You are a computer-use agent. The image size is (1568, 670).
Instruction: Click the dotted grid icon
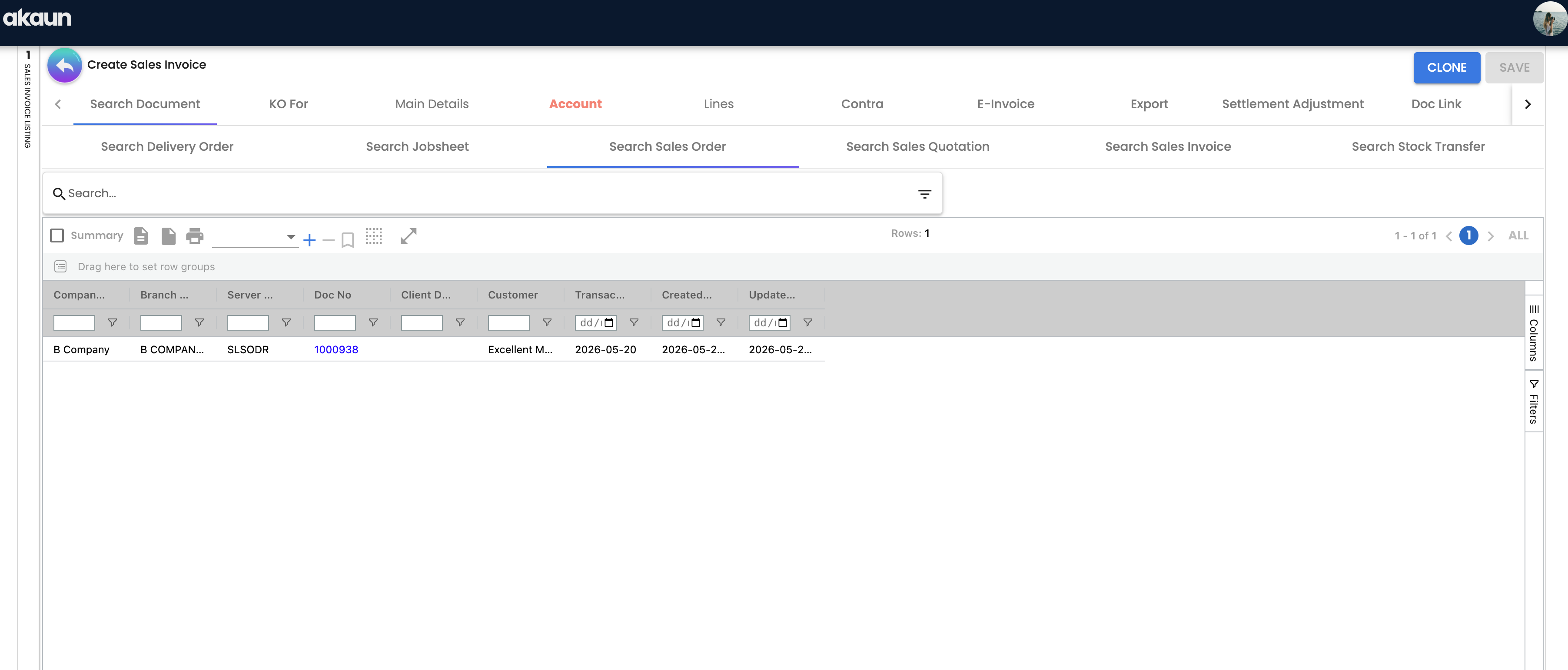coord(374,236)
